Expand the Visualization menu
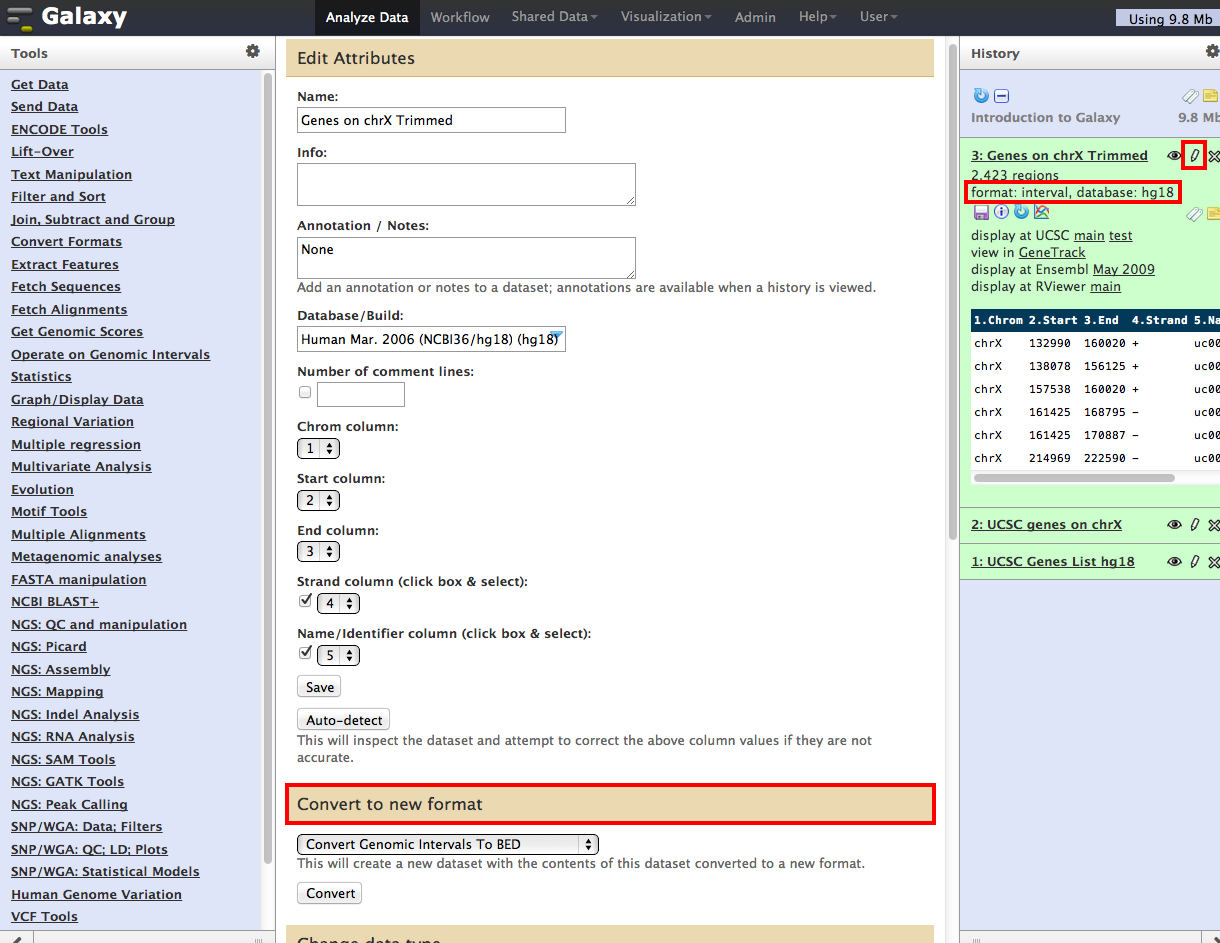The image size is (1220, 943). point(666,17)
